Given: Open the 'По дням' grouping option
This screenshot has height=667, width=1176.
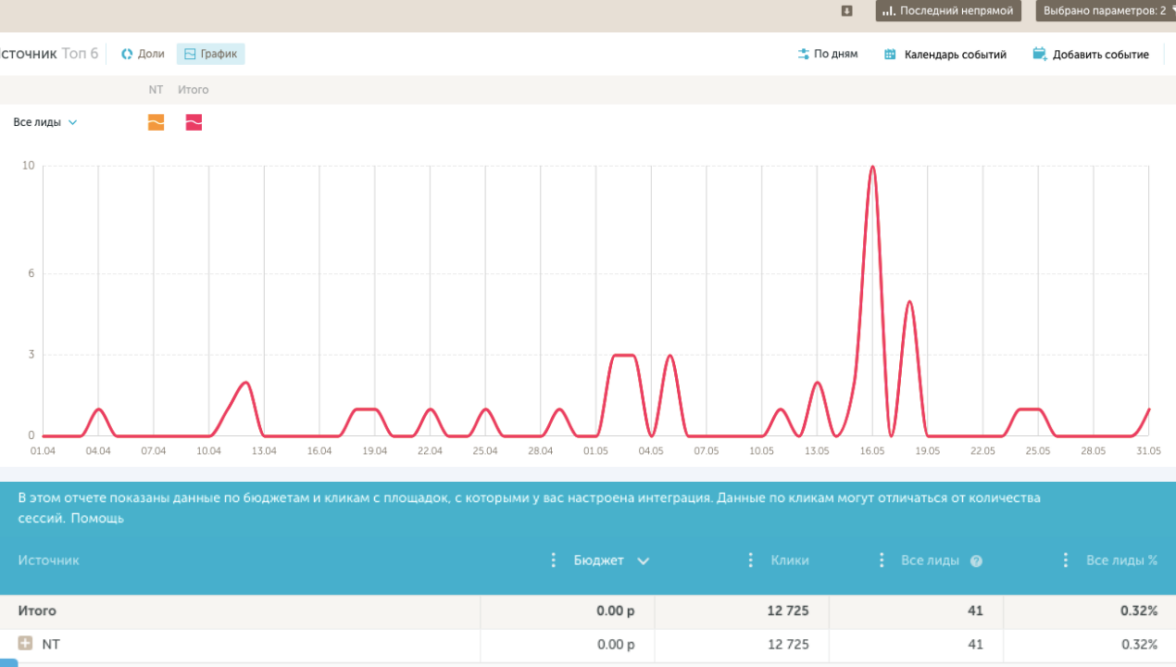Looking at the screenshot, I should click(x=828, y=54).
